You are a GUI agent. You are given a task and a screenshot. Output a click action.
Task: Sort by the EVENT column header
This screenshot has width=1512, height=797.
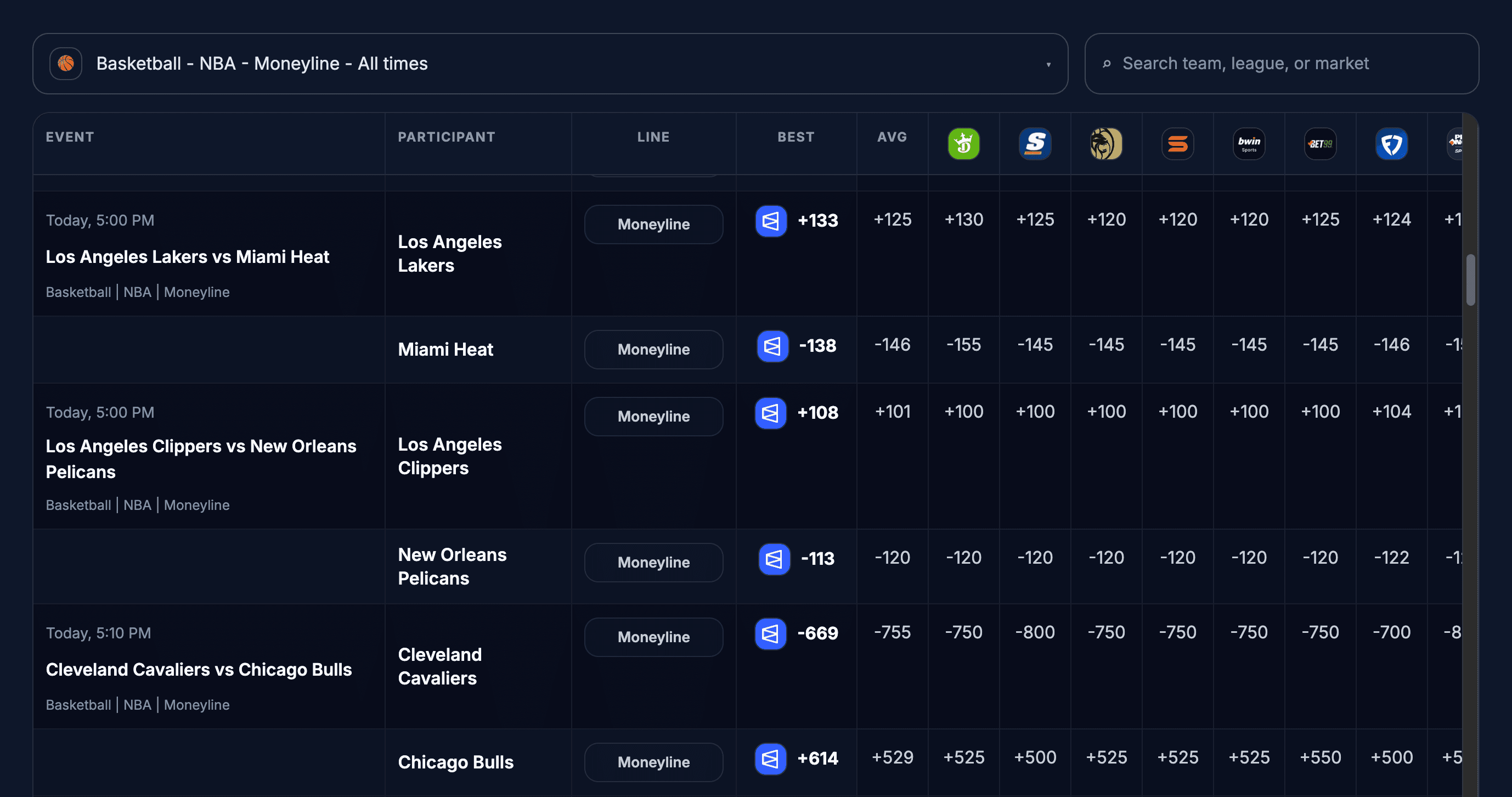69,137
